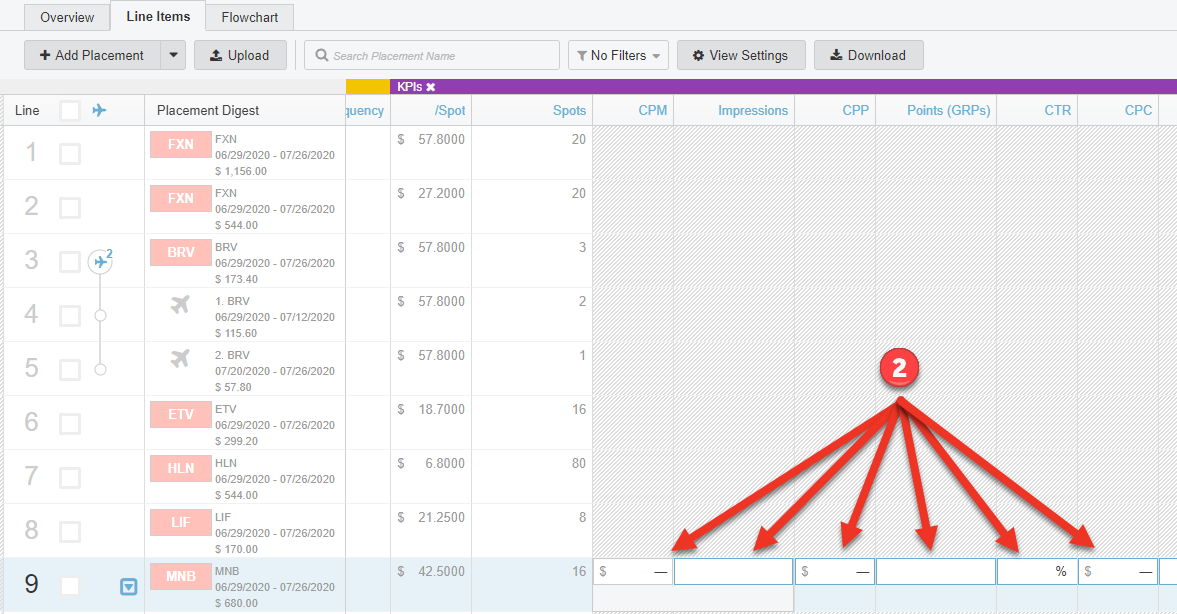Open the Flowchart tab
This screenshot has height=614, width=1177.
(x=250, y=17)
